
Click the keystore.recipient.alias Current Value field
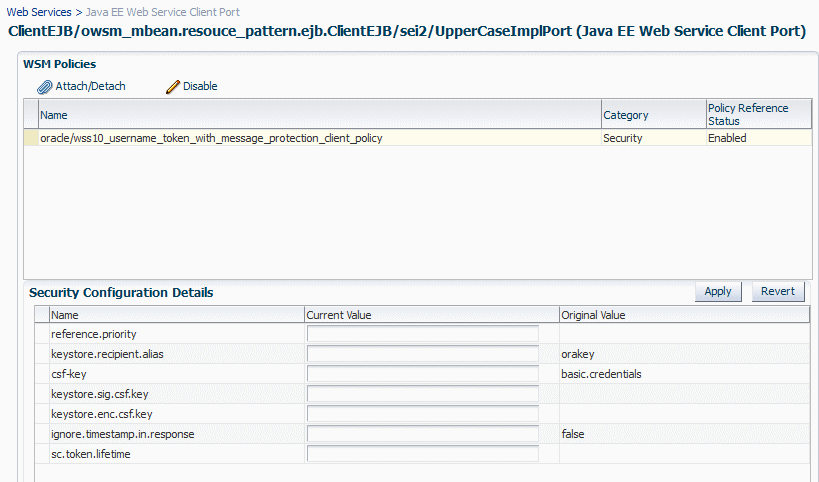423,354
